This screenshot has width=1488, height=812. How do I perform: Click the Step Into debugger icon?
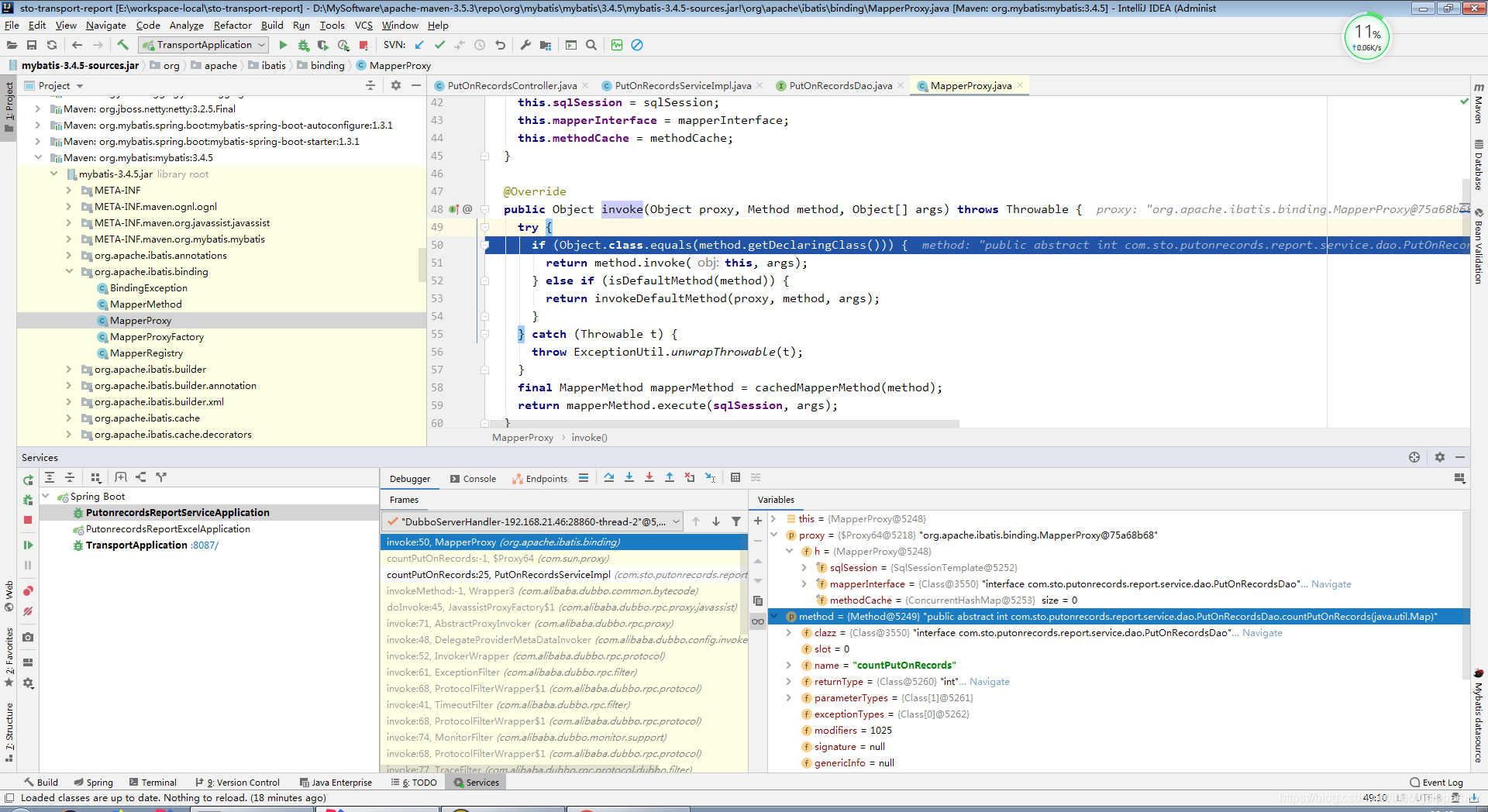tap(629, 478)
